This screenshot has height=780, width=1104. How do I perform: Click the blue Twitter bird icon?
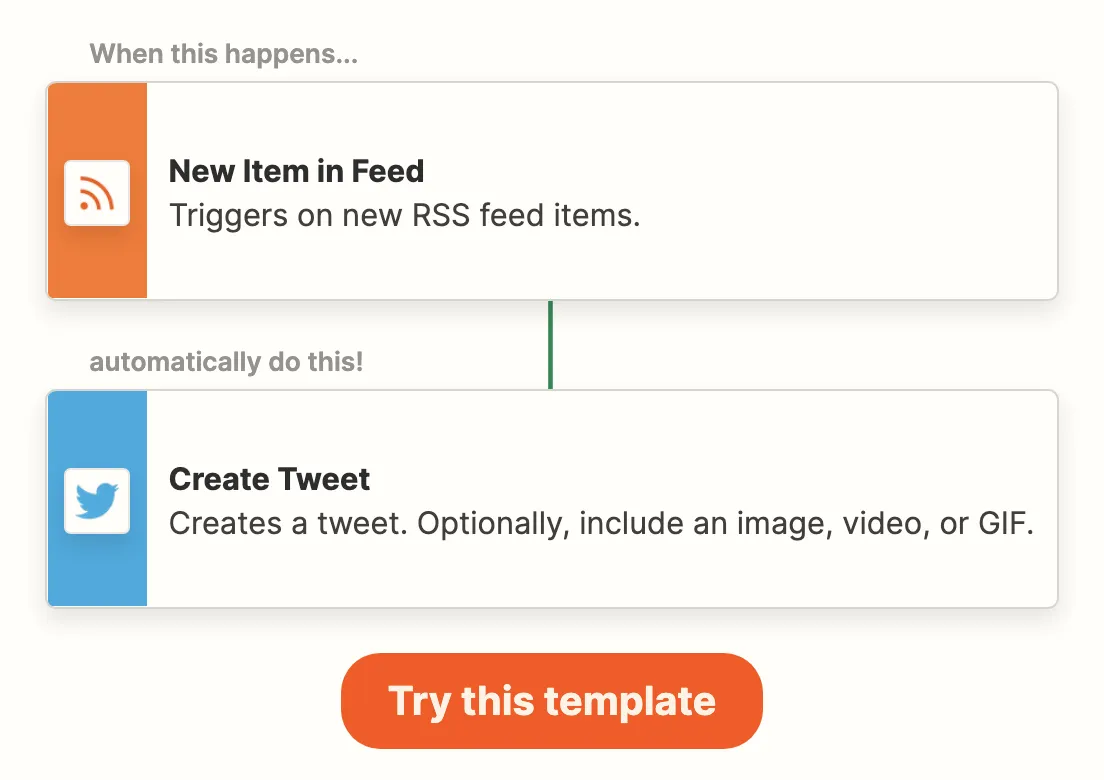click(97, 501)
